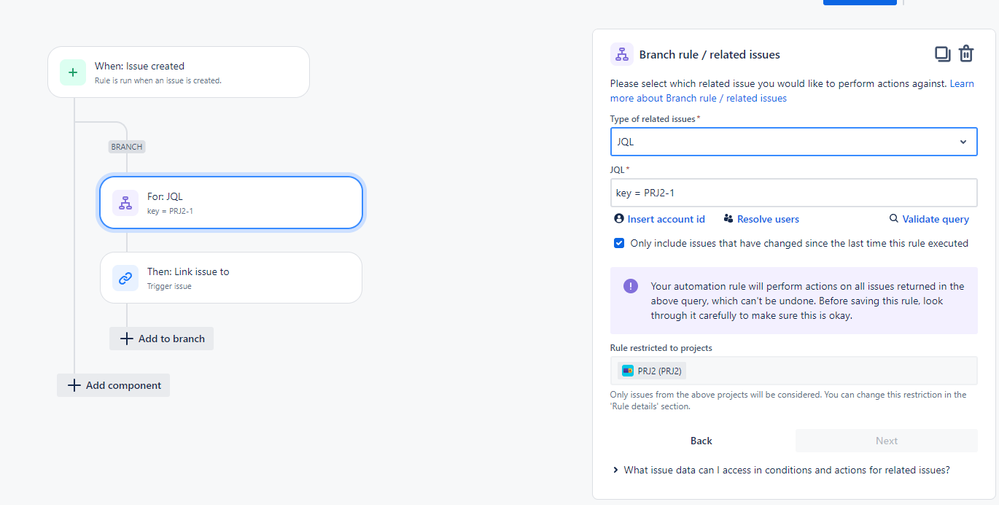Click the person icon beside Insert account id
Viewport: 999px width, 505px height.
tap(619, 218)
